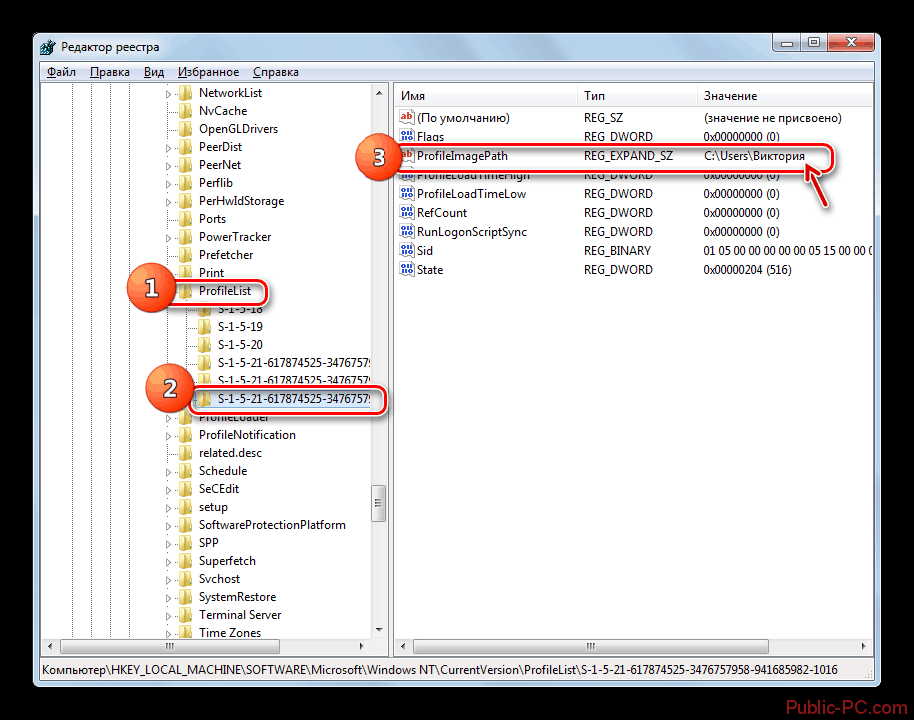Click the State value icon

point(407,270)
